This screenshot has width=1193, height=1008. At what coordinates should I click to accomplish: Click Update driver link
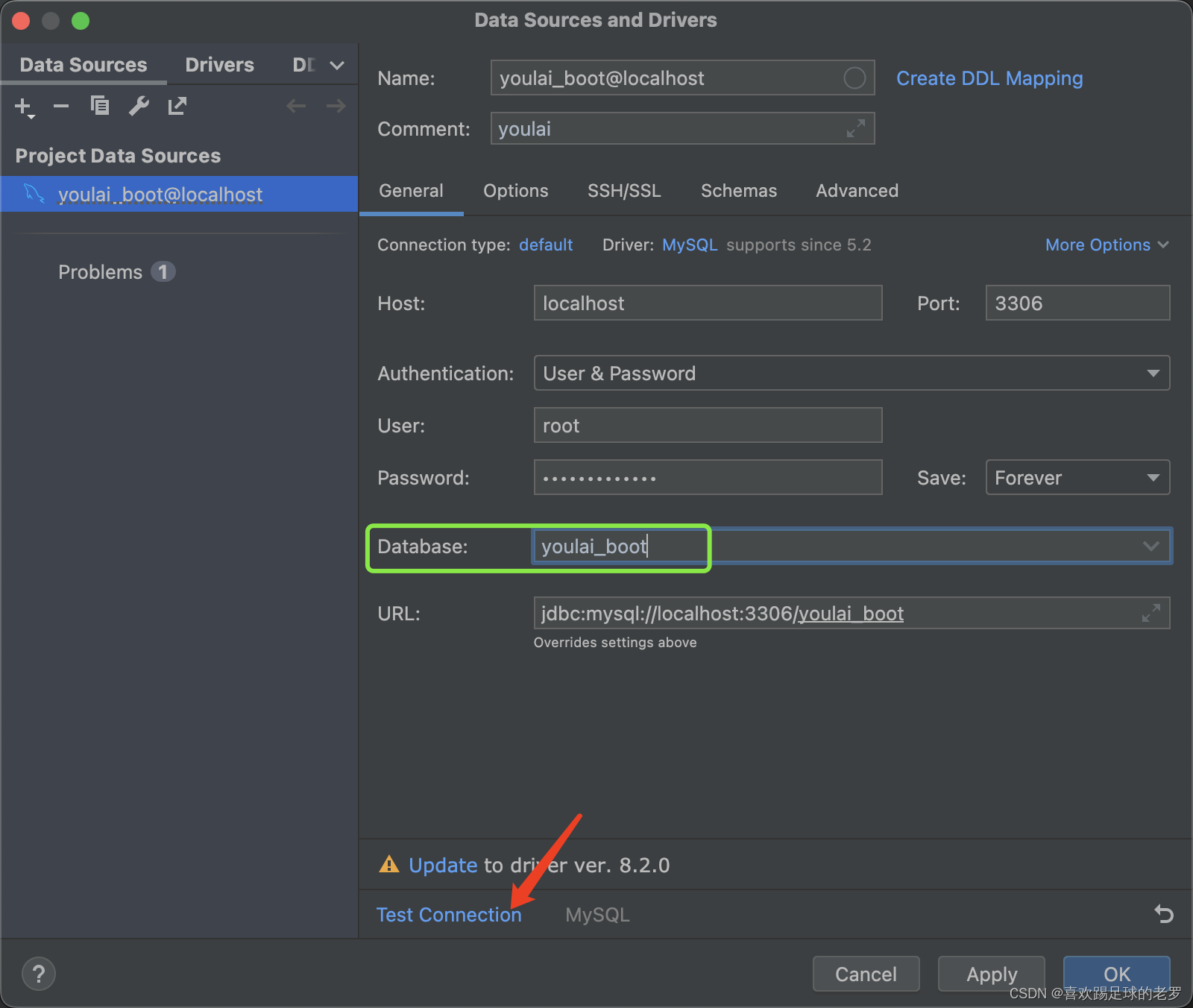click(x=443, y=865)
